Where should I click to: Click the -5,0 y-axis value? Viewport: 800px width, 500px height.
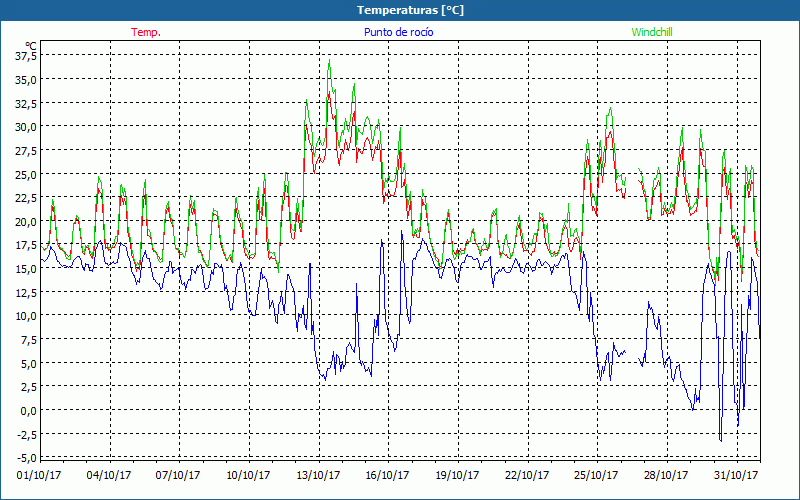pyautogui.click(x=26, y=458)
